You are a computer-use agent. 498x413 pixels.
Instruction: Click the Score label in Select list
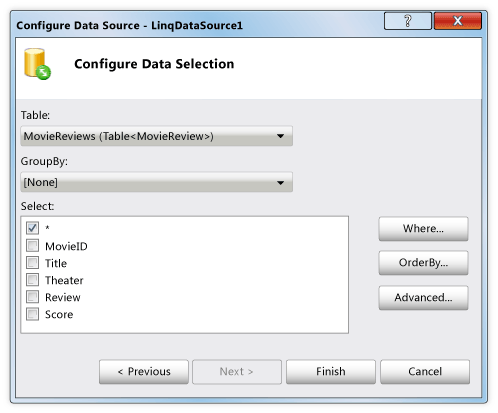[x=59, y=314]
